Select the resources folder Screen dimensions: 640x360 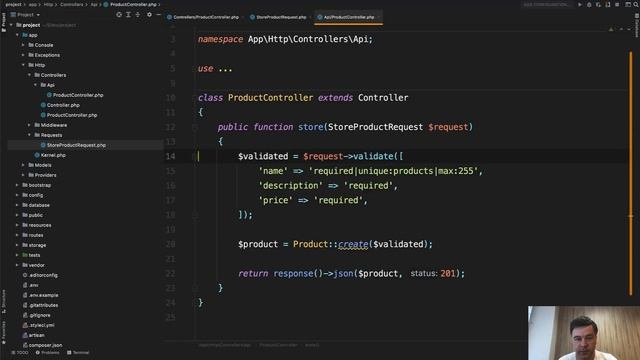tap(37, 225)
